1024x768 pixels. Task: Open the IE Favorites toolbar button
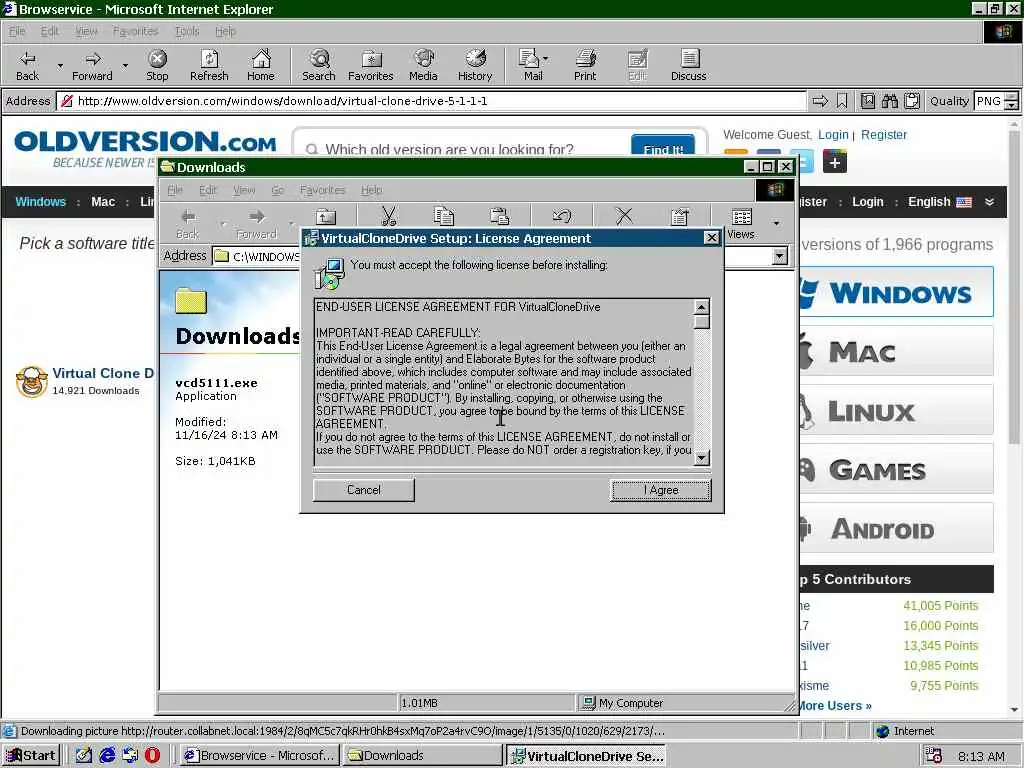click(371, 65)
